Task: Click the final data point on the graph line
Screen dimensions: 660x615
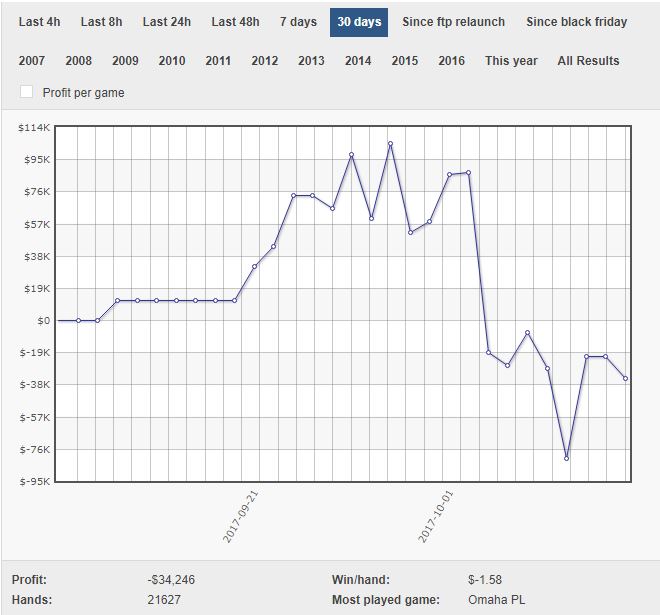Action: coord(626,378)
